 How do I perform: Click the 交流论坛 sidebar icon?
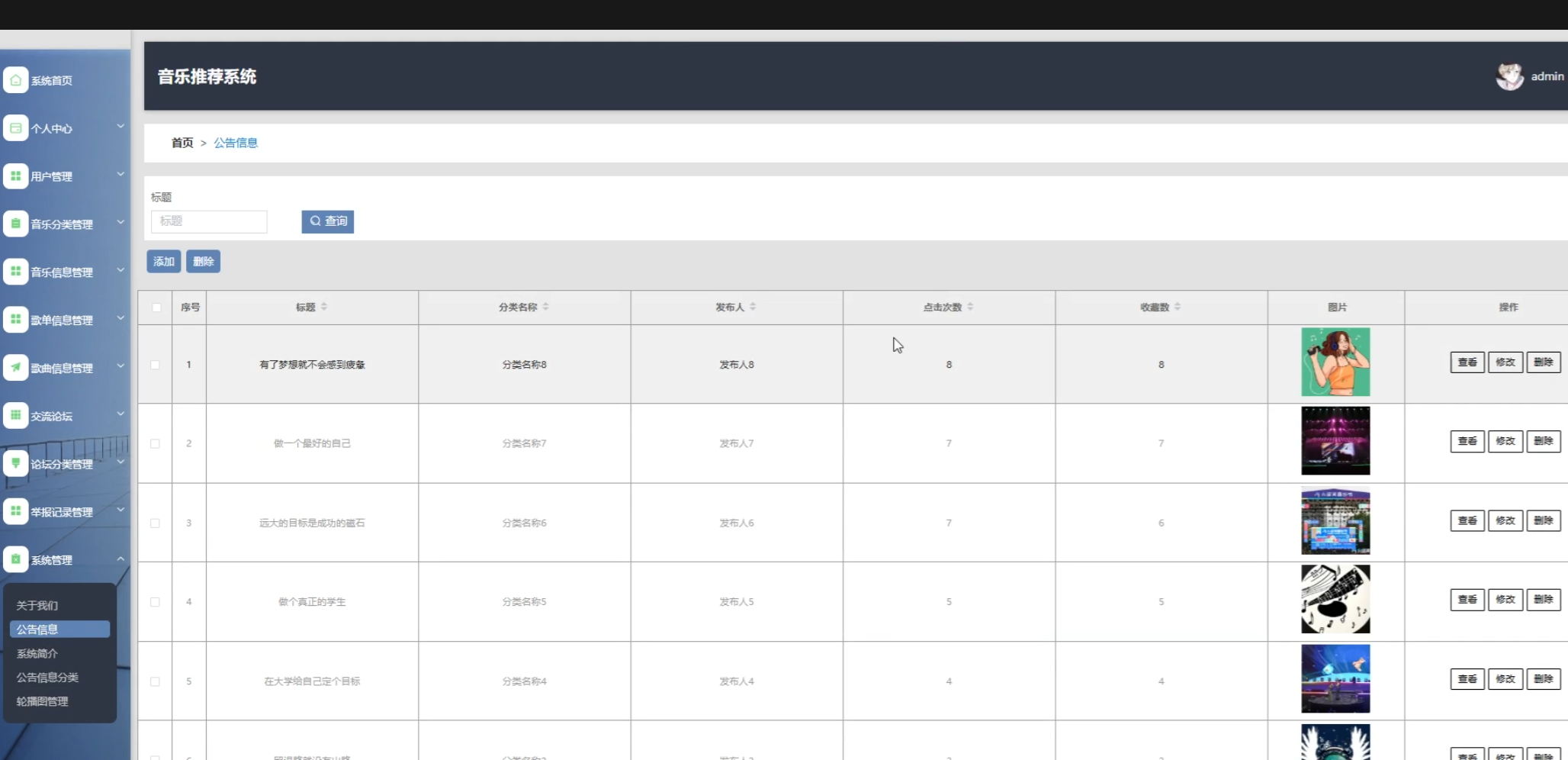coord(15,416)
